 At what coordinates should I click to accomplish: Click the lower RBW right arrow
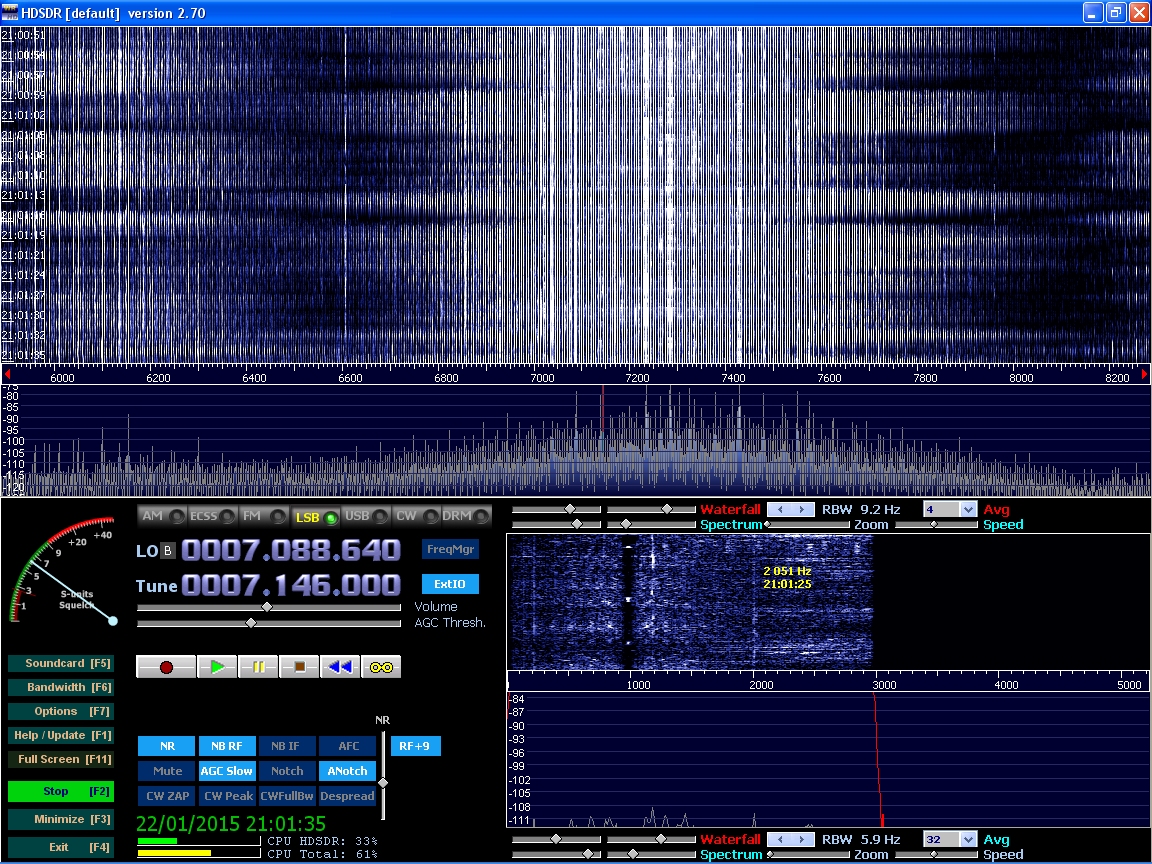(802, 839)
